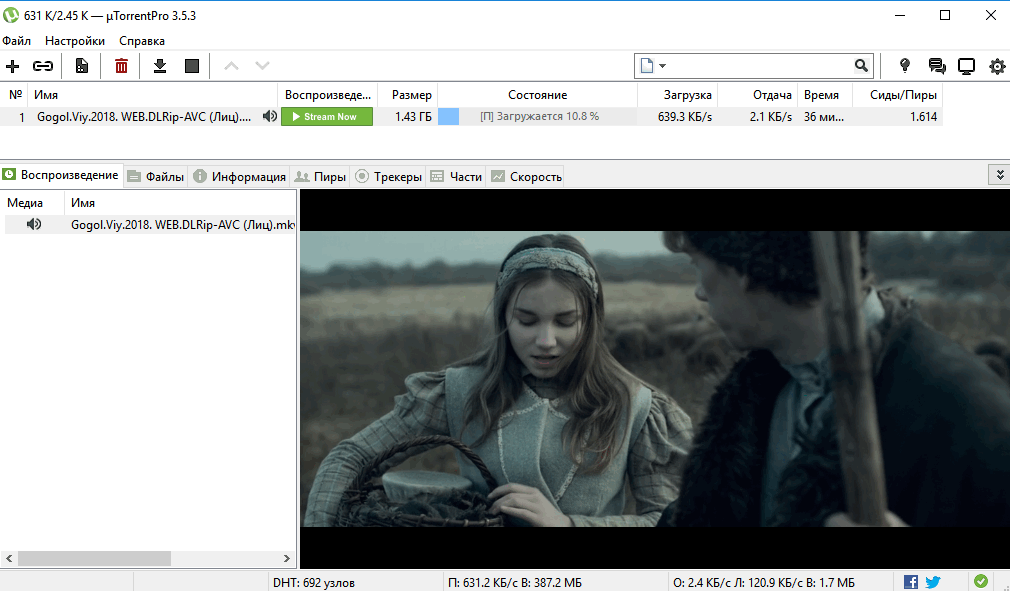
Task: Sort by Воспроизведе... column header
Action: click(328, 95)
